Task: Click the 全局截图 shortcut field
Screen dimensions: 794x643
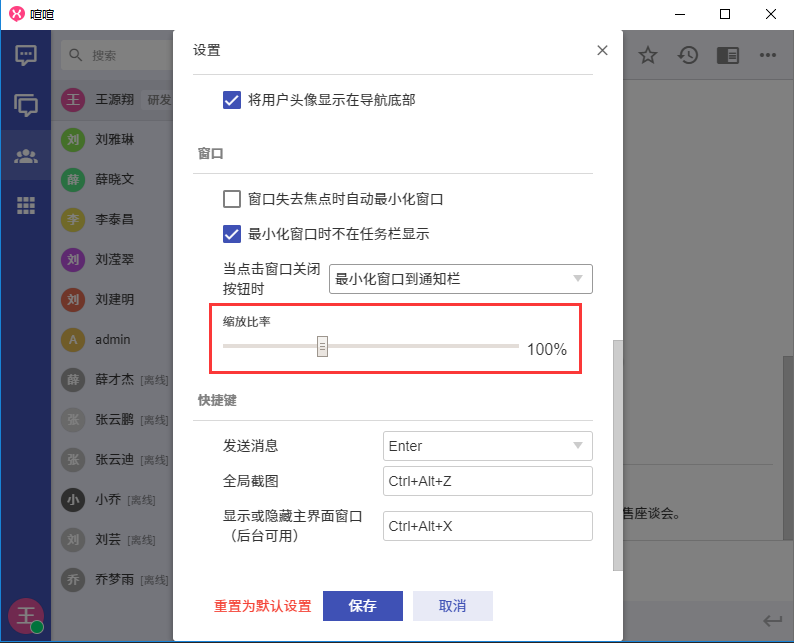Action: coord(488,481)
